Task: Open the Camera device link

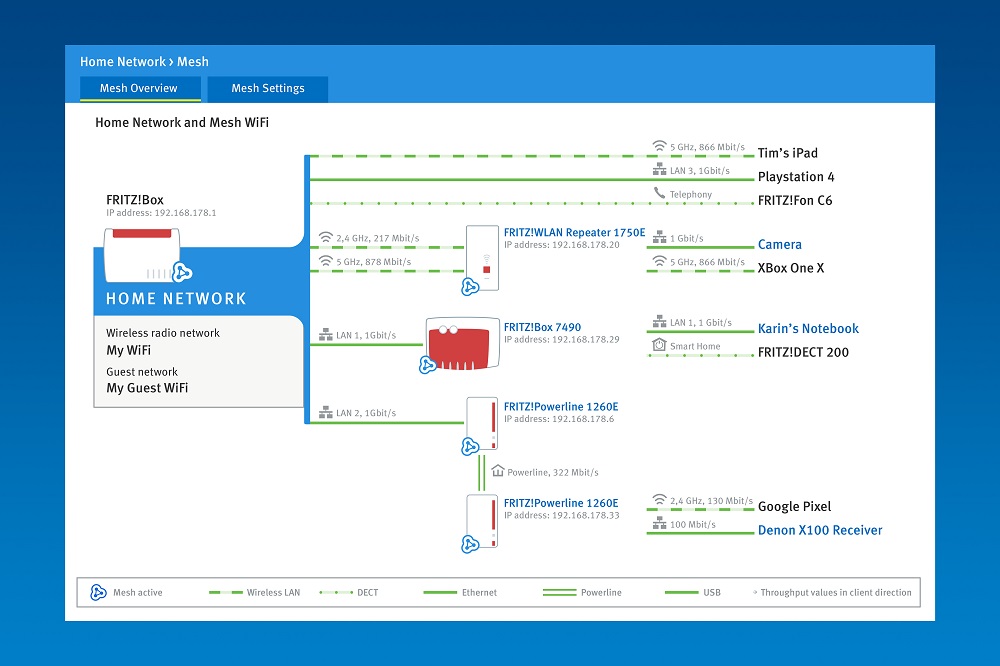Action: (779, 244)
